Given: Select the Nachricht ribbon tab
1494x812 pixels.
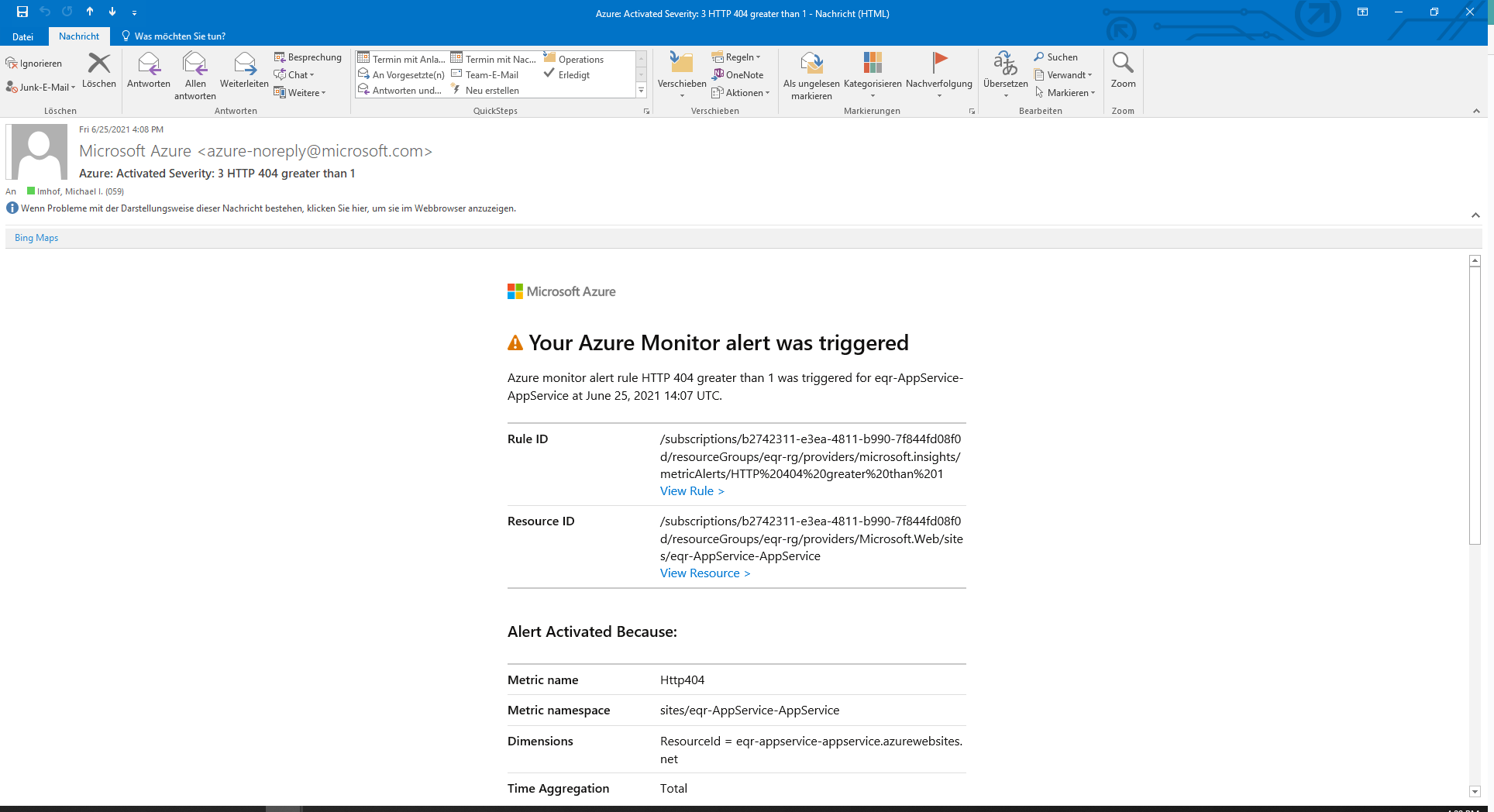Looking at the screenshot, I should pos(79,36).
